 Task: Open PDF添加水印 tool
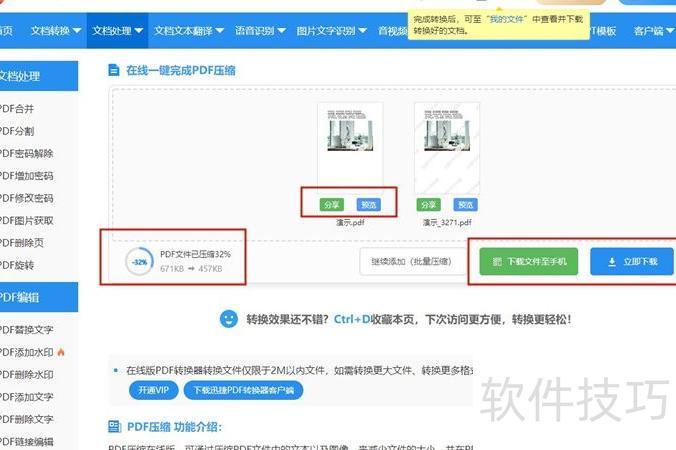tap(27, 352)
